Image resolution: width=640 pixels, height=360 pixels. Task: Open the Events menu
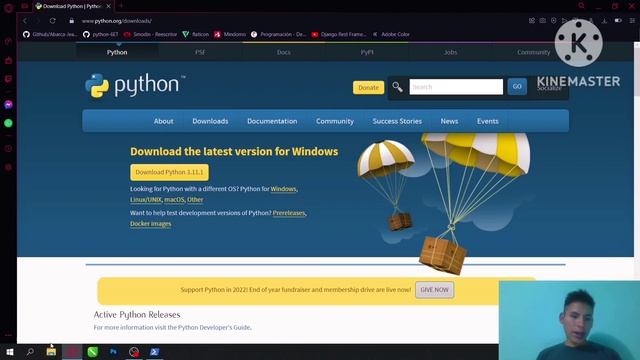pos(488,121)
